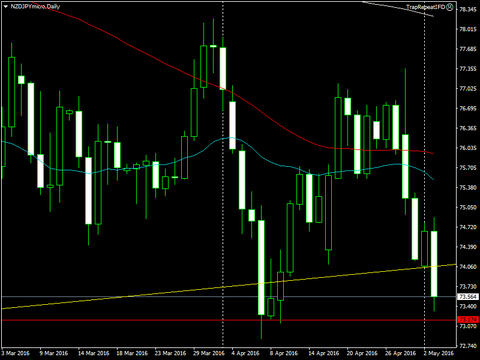Click the current bid price label 73.564
The image size is (480, 360).
[468, 296]
